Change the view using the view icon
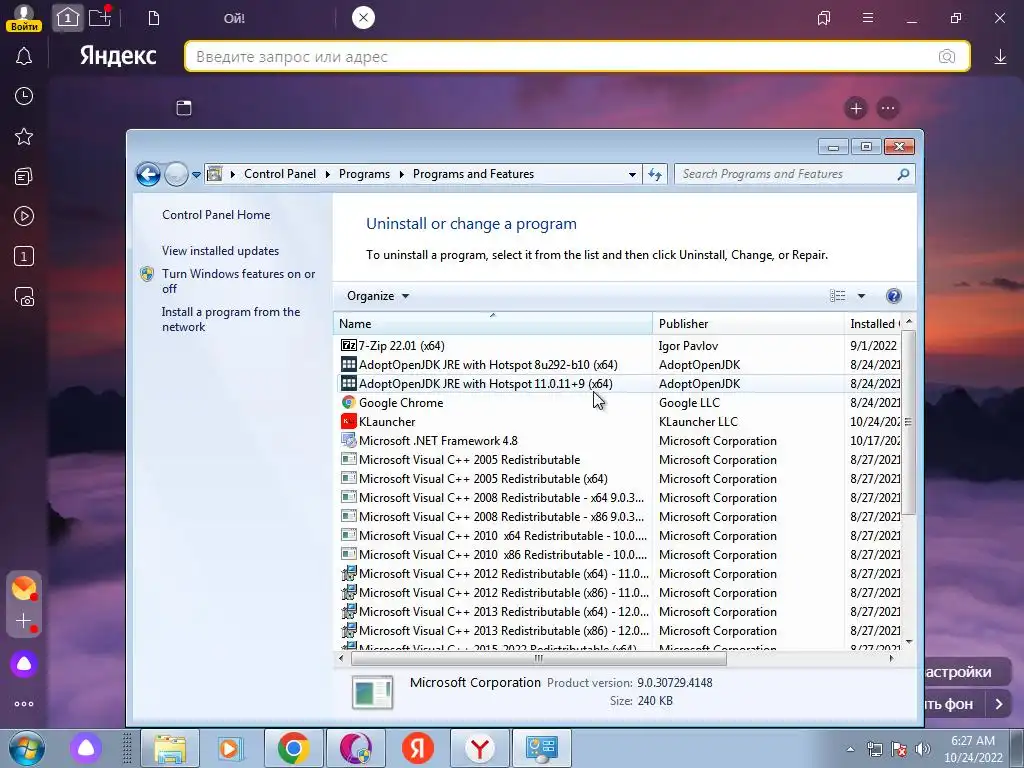 [x=837, y=296]
